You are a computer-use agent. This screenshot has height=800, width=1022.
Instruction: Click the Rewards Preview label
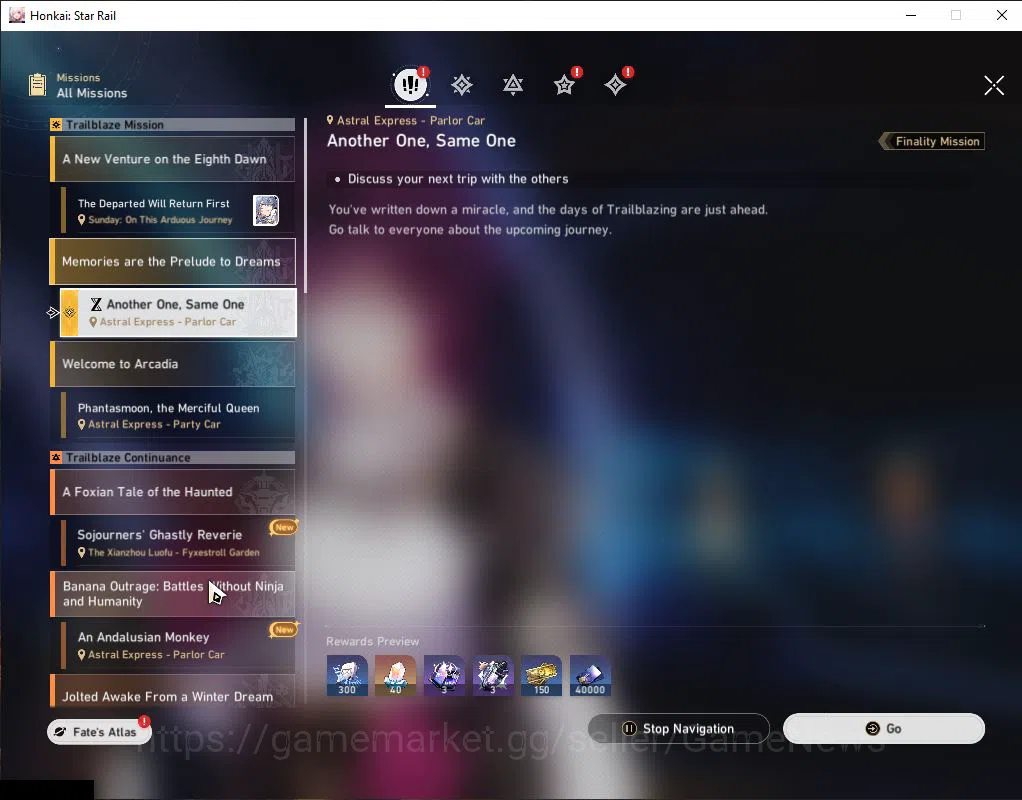coord(372,642)
